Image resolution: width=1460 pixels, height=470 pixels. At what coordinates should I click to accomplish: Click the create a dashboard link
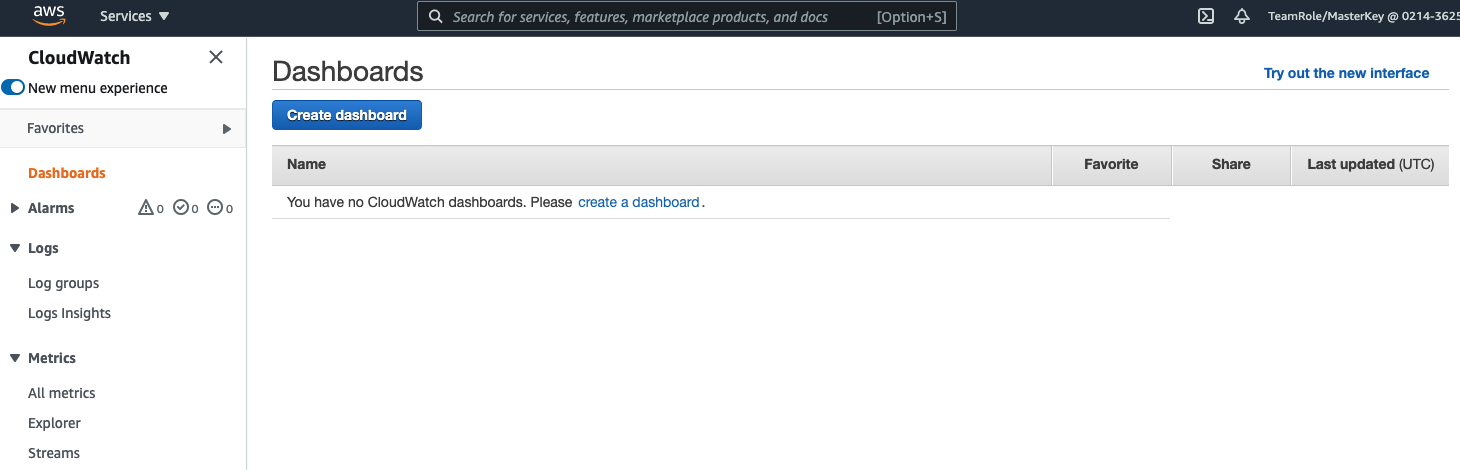point(639,202)
